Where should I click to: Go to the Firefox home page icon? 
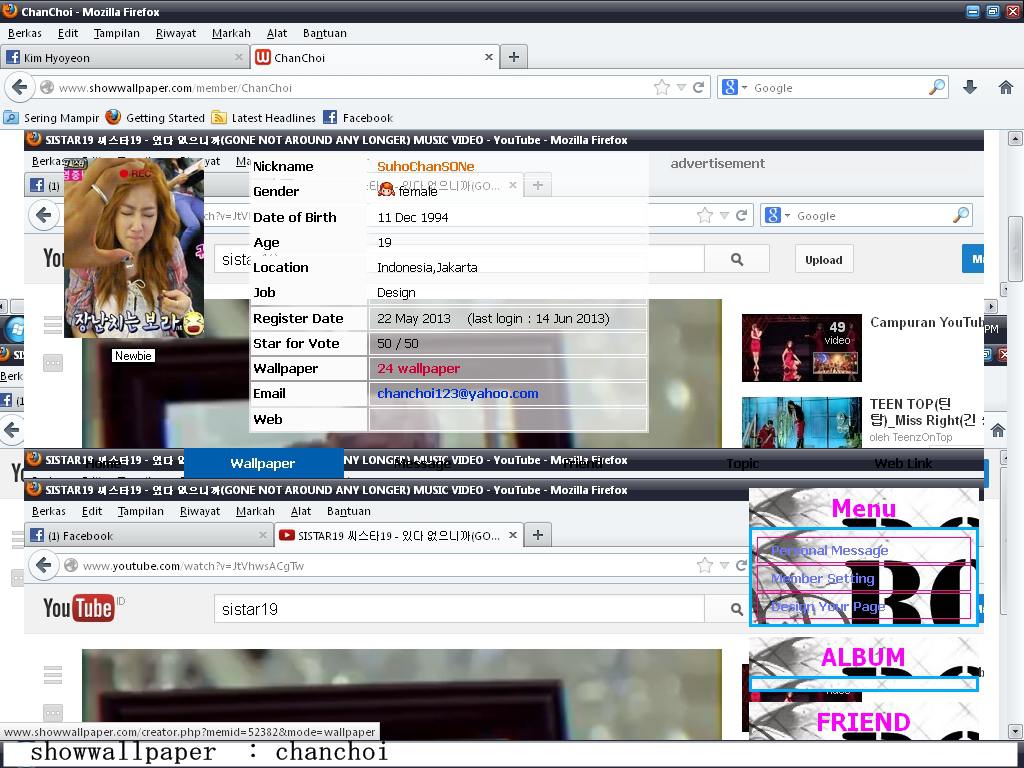(1006, 88)
